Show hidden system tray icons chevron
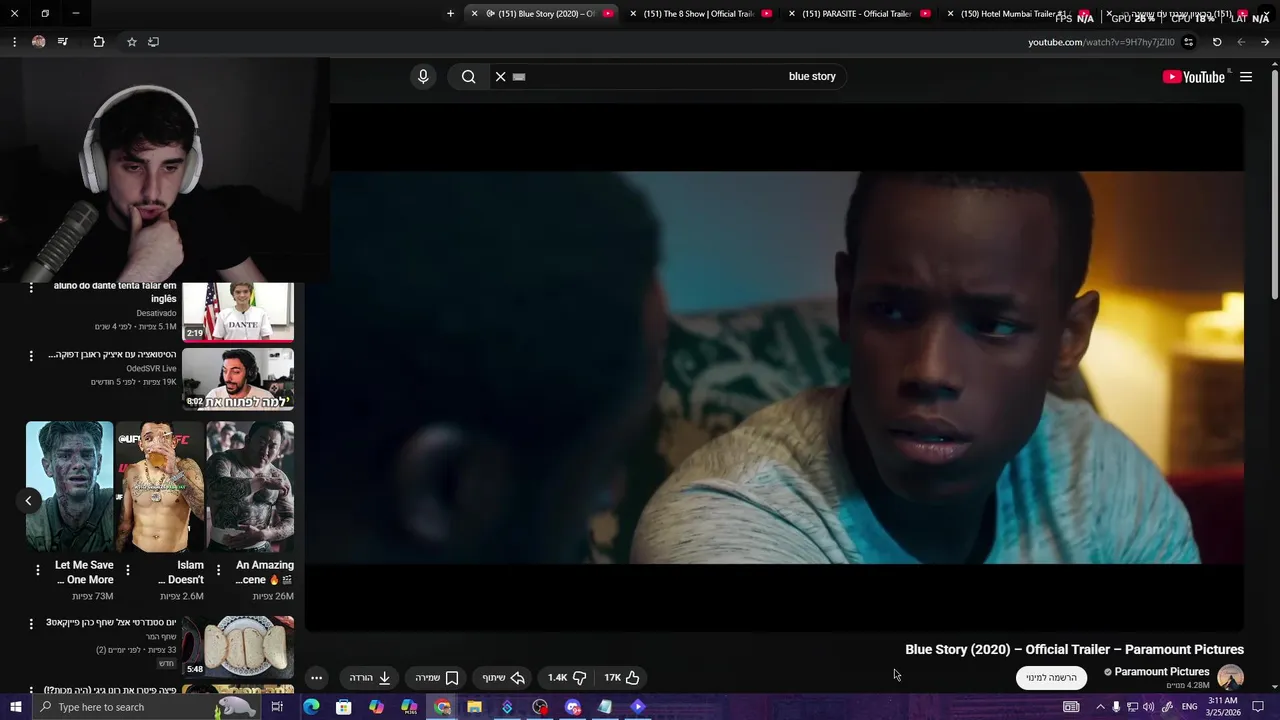 point(1100,707)
